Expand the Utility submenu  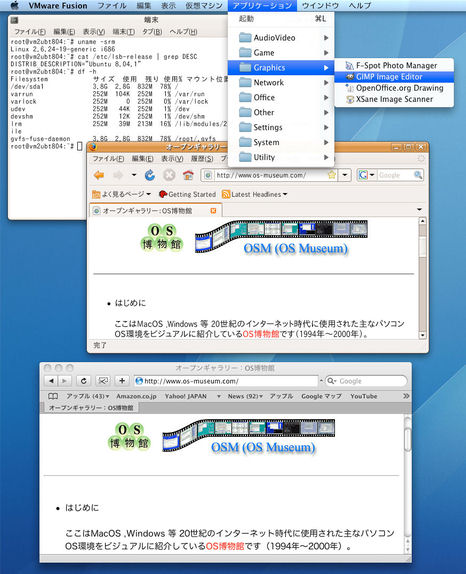click(281, 157)
